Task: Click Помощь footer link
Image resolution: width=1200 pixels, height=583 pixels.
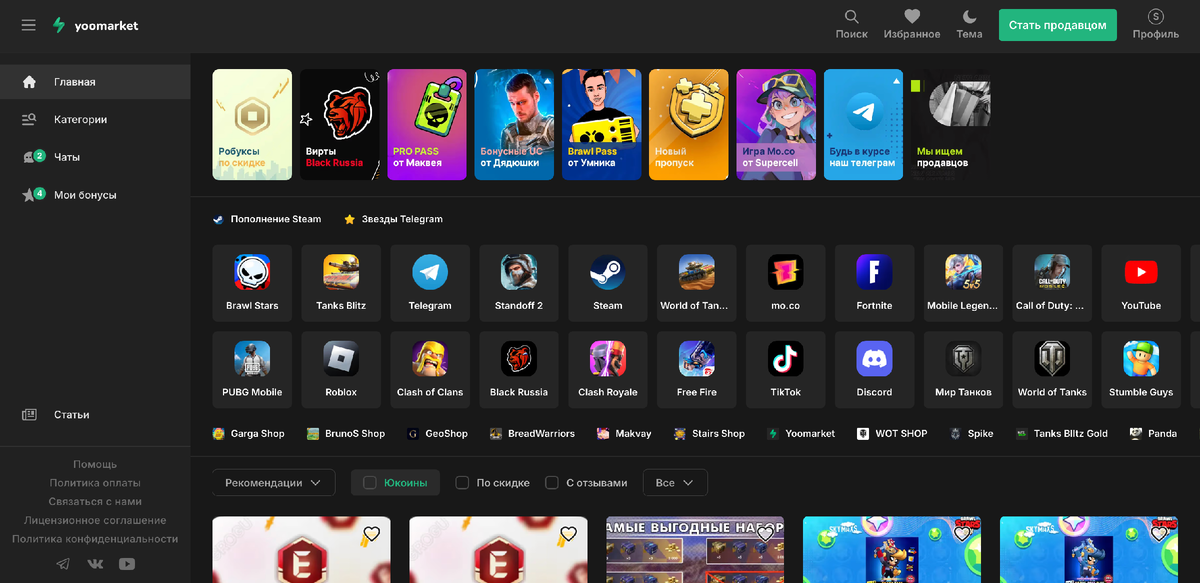Action: pos(95,464)
